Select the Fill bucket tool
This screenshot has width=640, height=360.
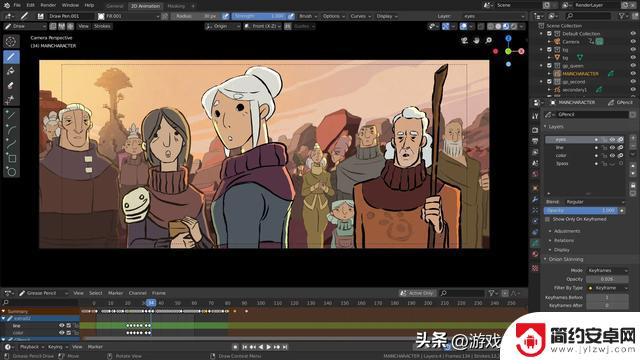11,71
